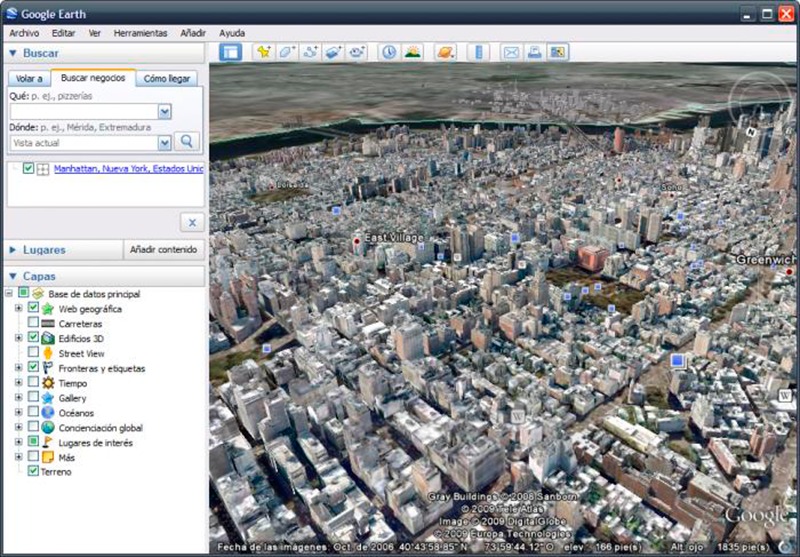The image size is (800, 557).
Task: Expand the Tiempo tree node
Action: (x=18, y=383)
